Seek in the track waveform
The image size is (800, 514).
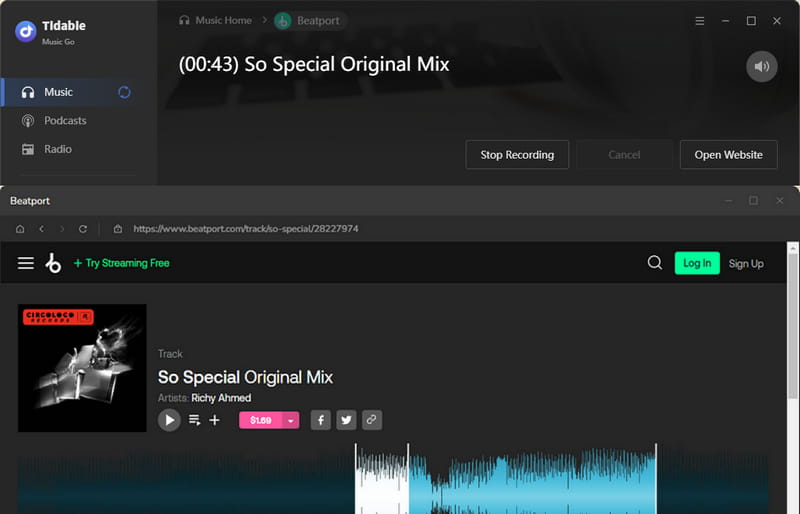(x=393, y=479)
